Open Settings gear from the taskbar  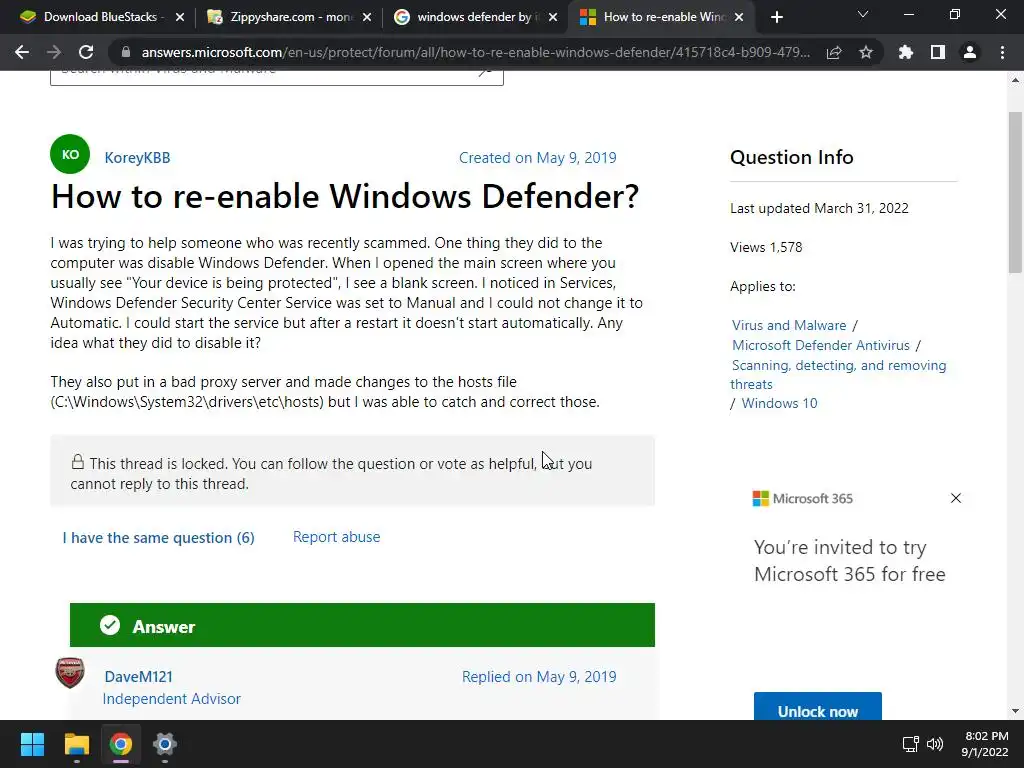[165, 744]
